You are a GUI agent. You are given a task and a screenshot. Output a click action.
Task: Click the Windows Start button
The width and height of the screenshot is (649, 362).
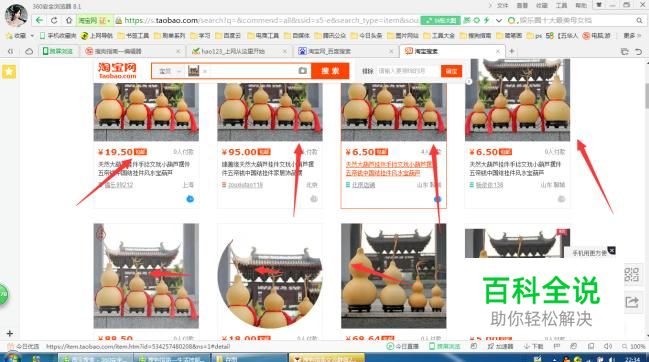[12, 357]
